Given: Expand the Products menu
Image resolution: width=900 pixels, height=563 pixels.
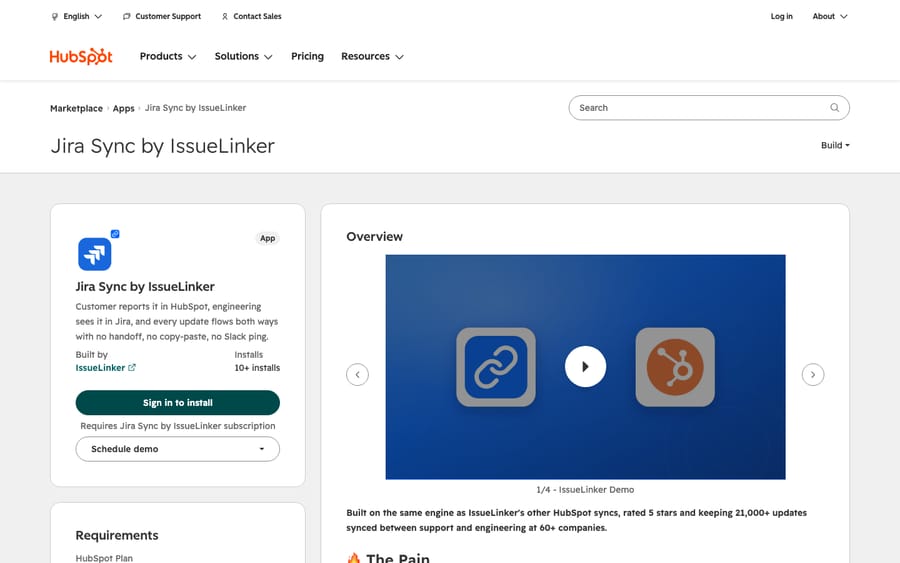Looking at the screenshot, I should [x=168, y=56].
